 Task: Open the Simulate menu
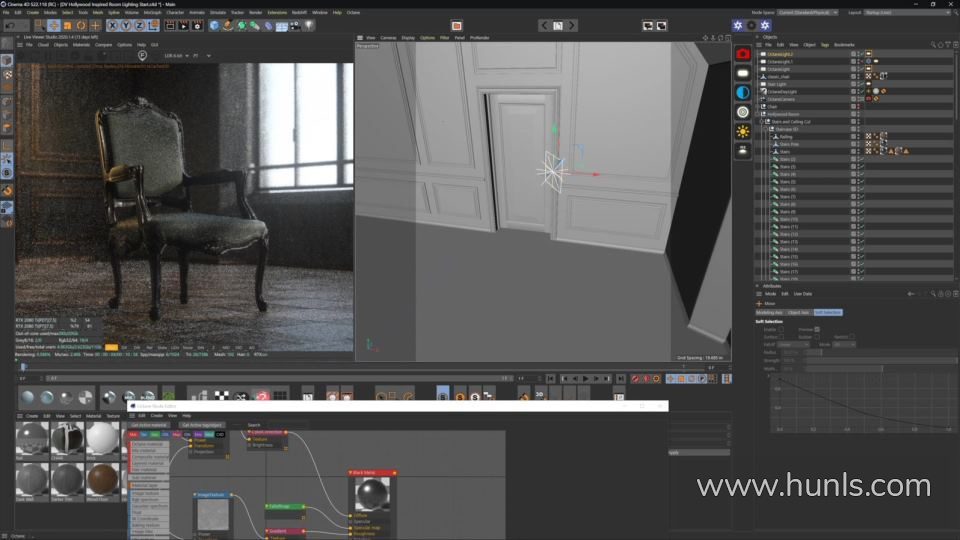[217, 12]
